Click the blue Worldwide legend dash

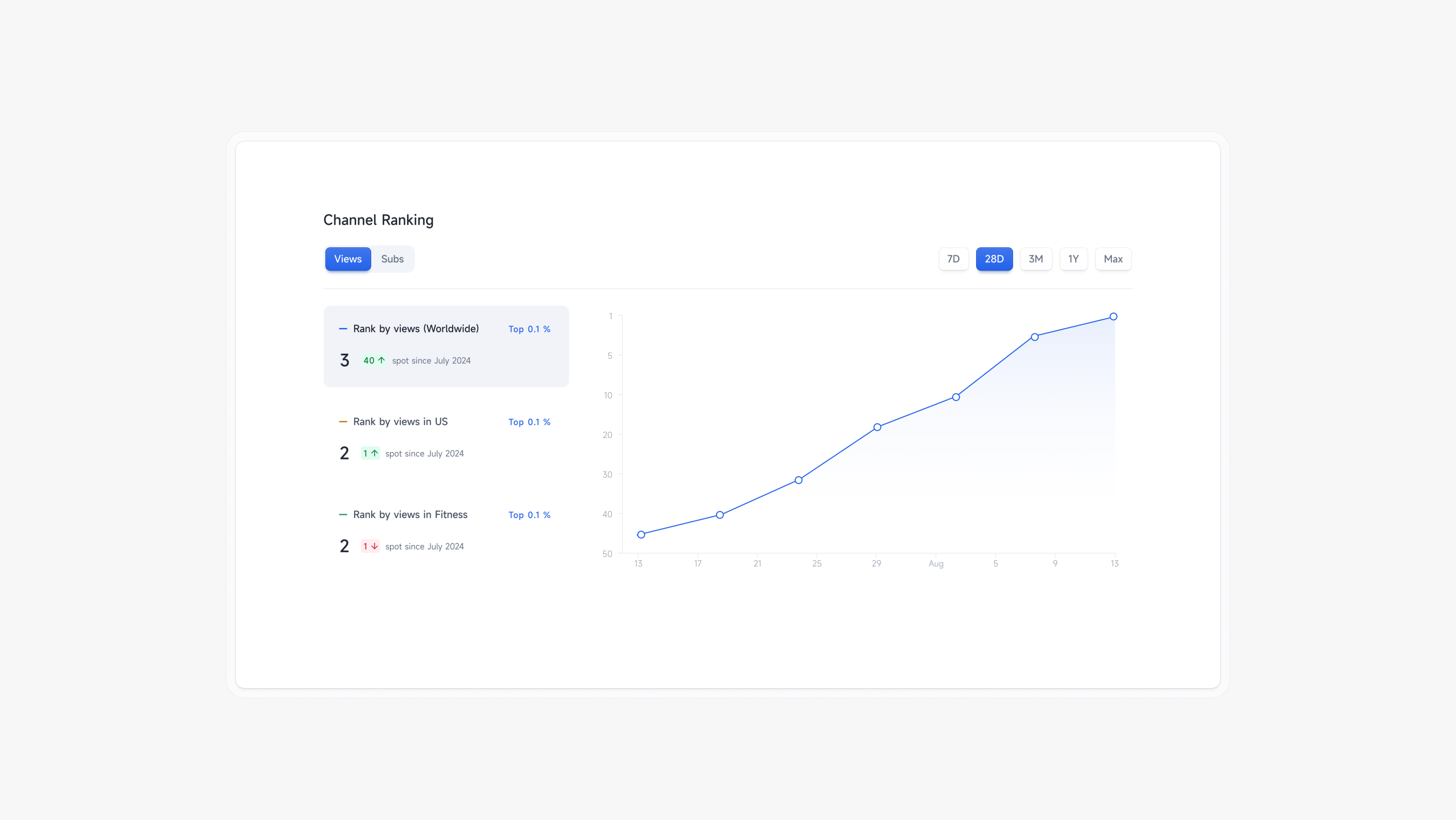[343, 329]
